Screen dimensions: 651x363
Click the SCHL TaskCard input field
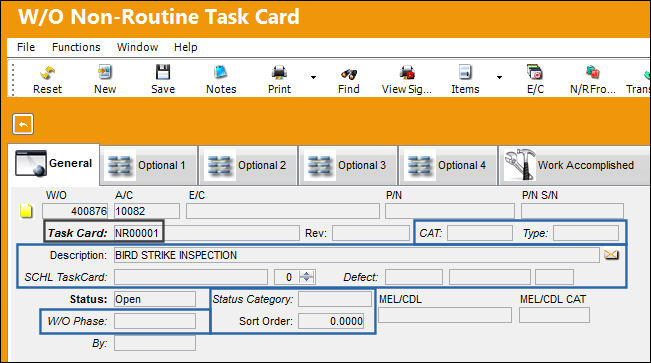click(x=191, y=277)
